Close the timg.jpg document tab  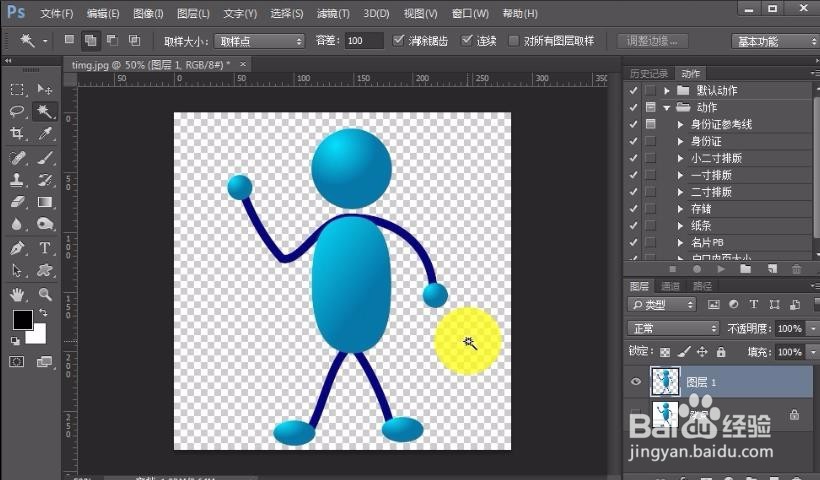(243, 64)
